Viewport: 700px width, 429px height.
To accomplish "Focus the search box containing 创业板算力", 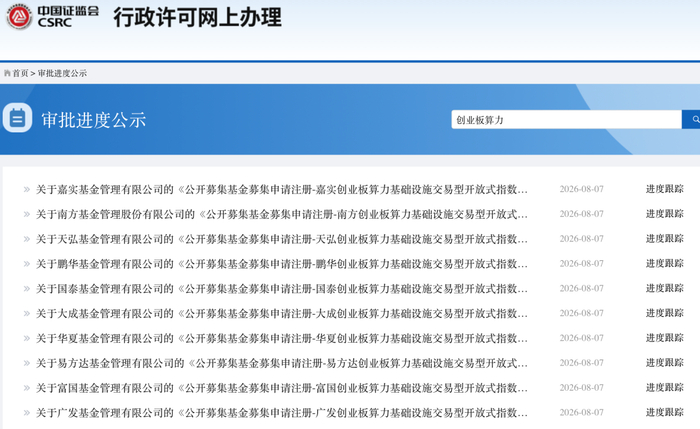I will click(x=567, y=120).
